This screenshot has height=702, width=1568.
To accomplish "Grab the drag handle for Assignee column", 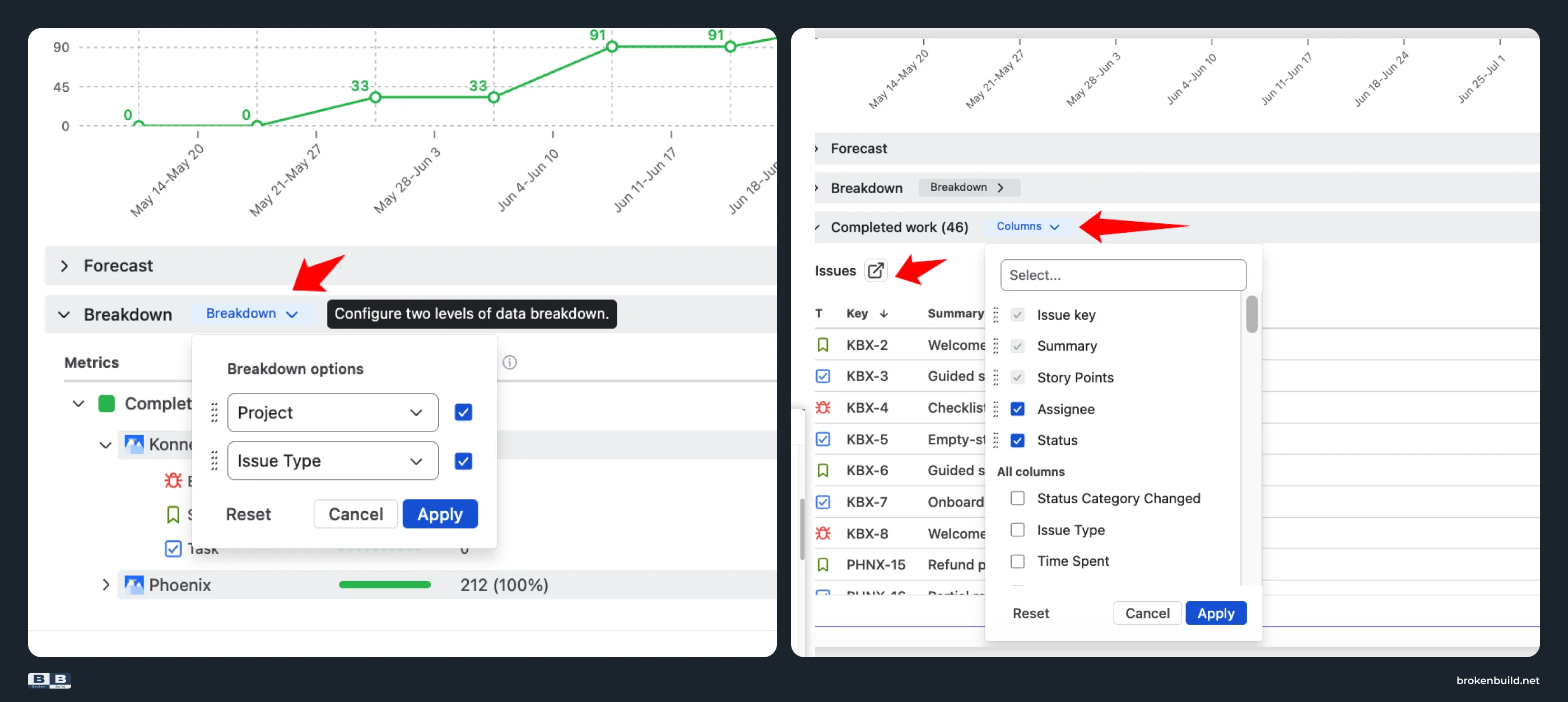I will click(996, 409).
